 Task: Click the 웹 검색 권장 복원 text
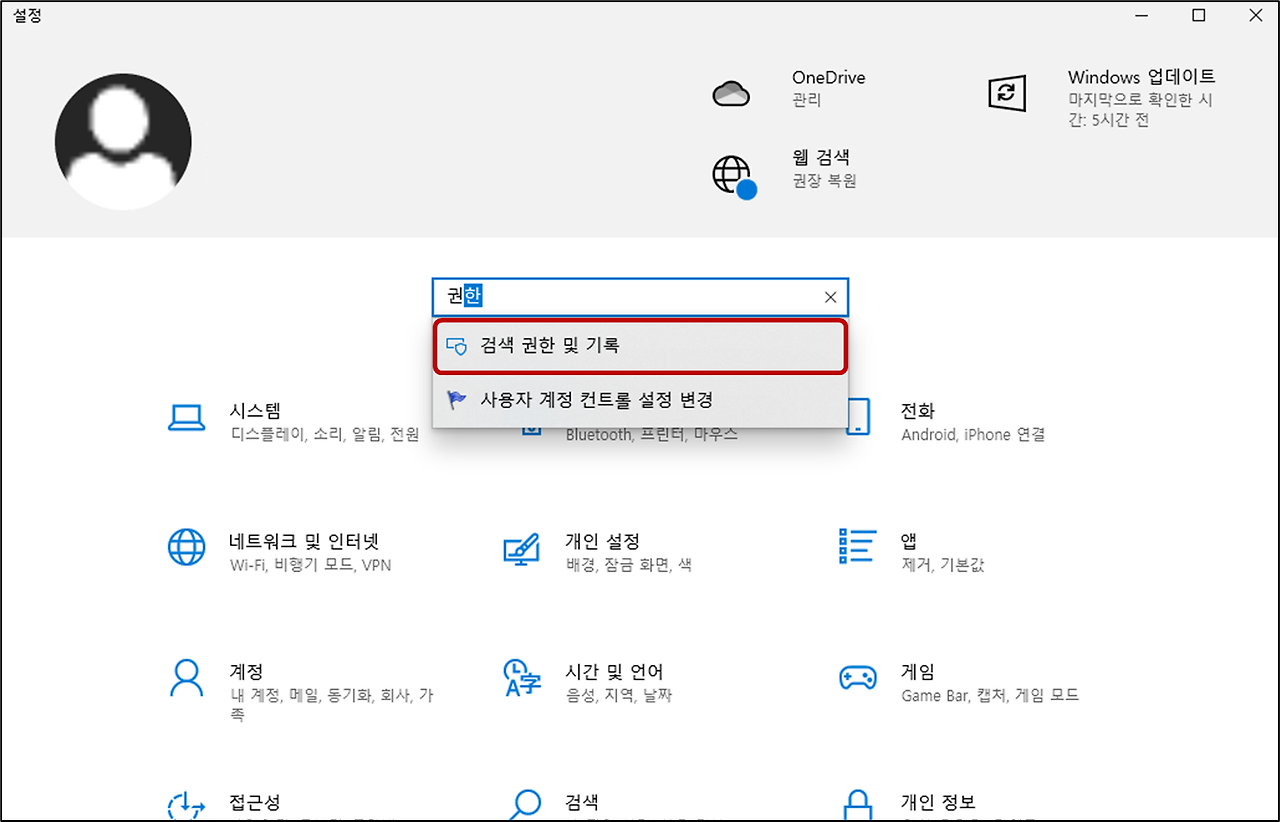click(x=824, y=181)
